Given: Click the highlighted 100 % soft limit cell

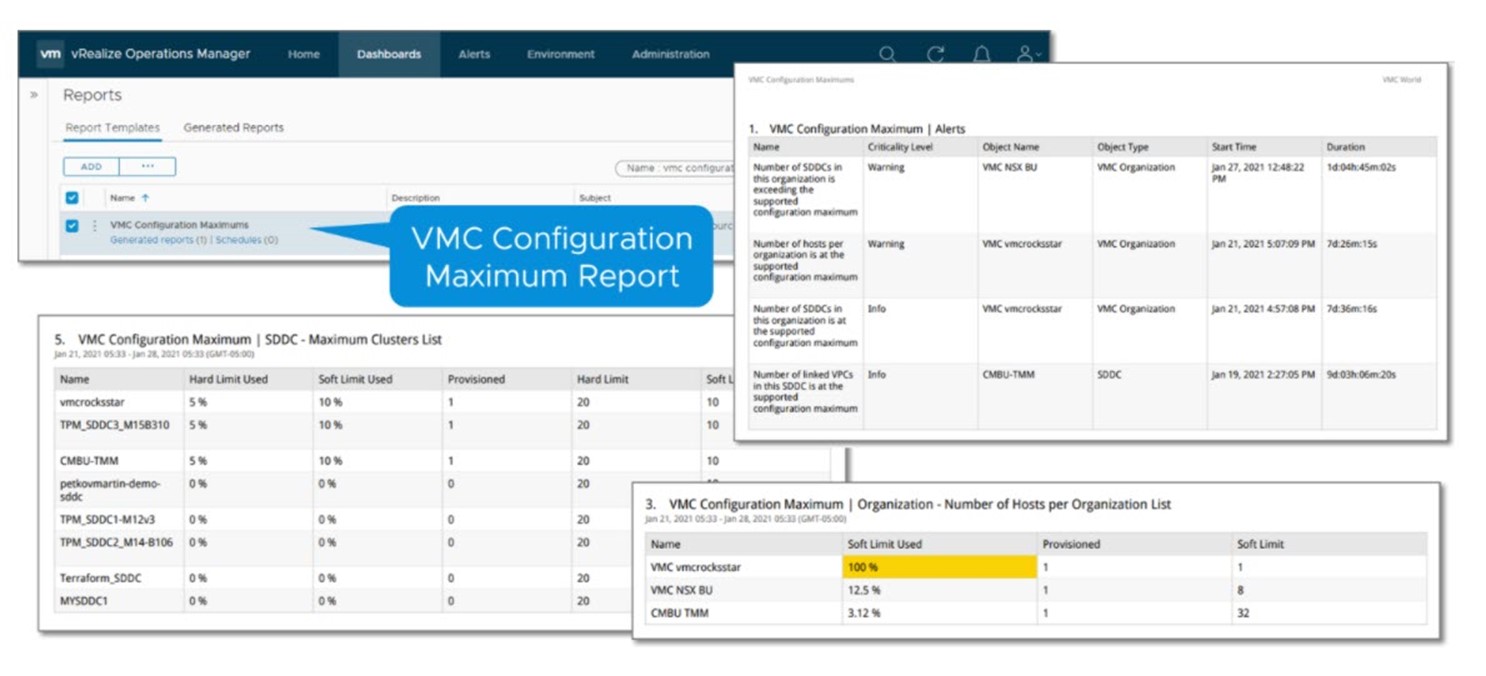Looking at the screenshot, I should pos(940,568).
